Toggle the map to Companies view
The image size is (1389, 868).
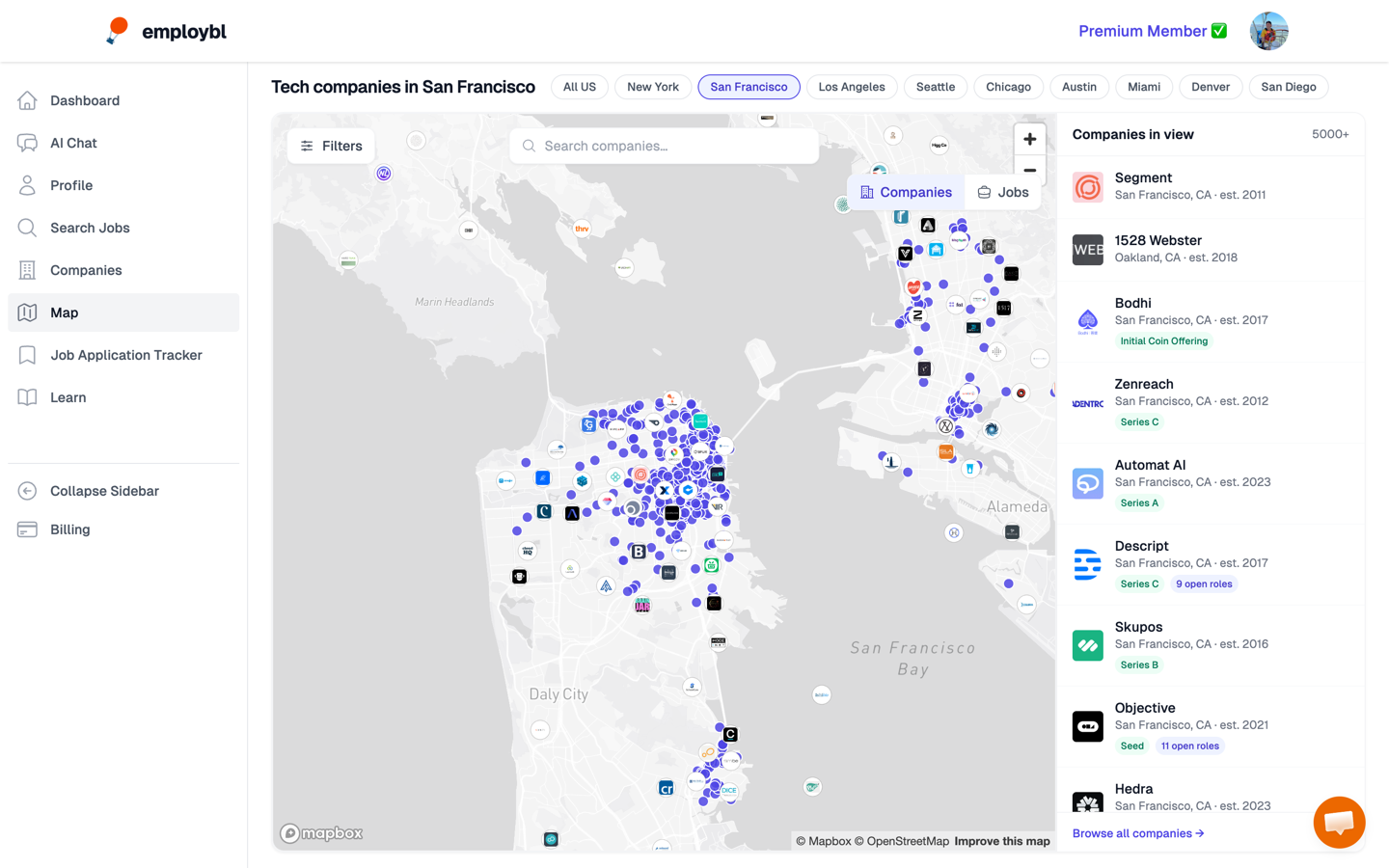[x=906, y=192]
